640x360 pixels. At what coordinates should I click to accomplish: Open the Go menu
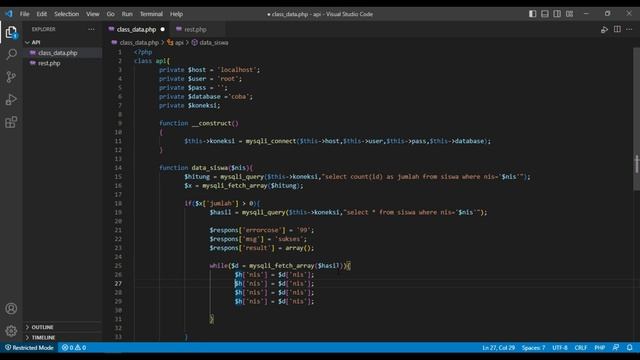[x=110, y=14]
